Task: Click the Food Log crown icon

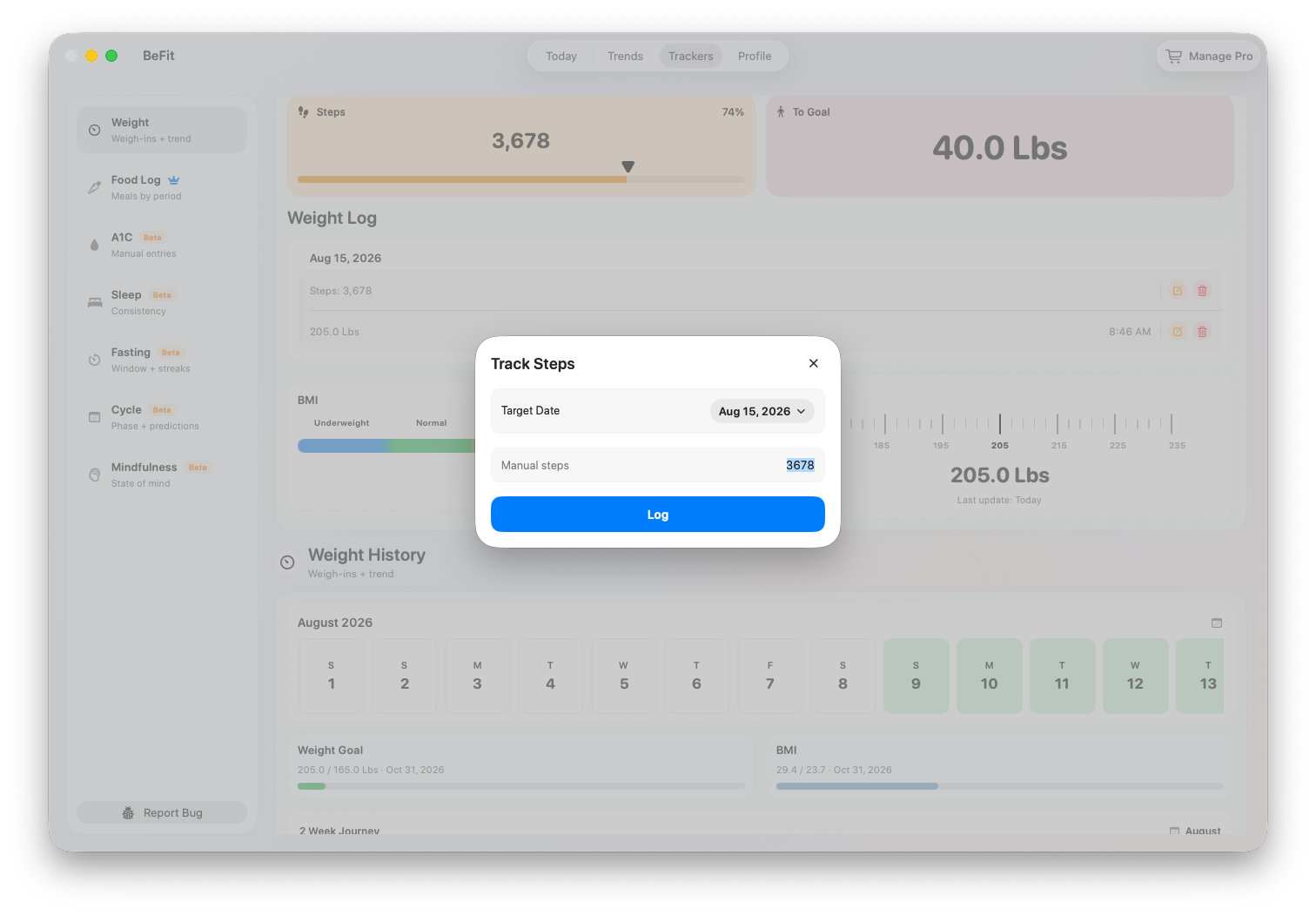Action: click(x=174, y=179)
